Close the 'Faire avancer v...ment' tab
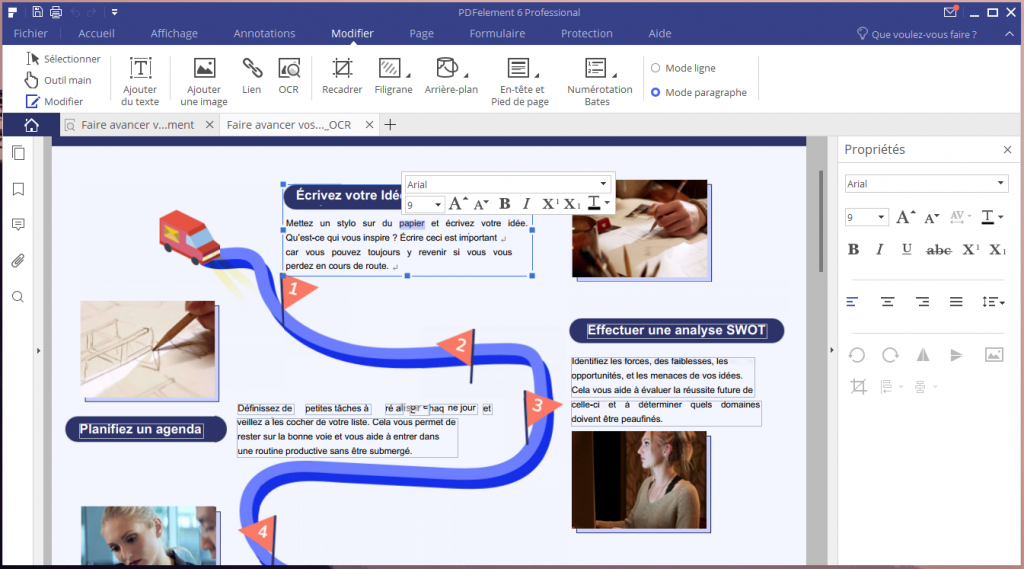Screen dimensions: 1024x569 coord(210,124)
